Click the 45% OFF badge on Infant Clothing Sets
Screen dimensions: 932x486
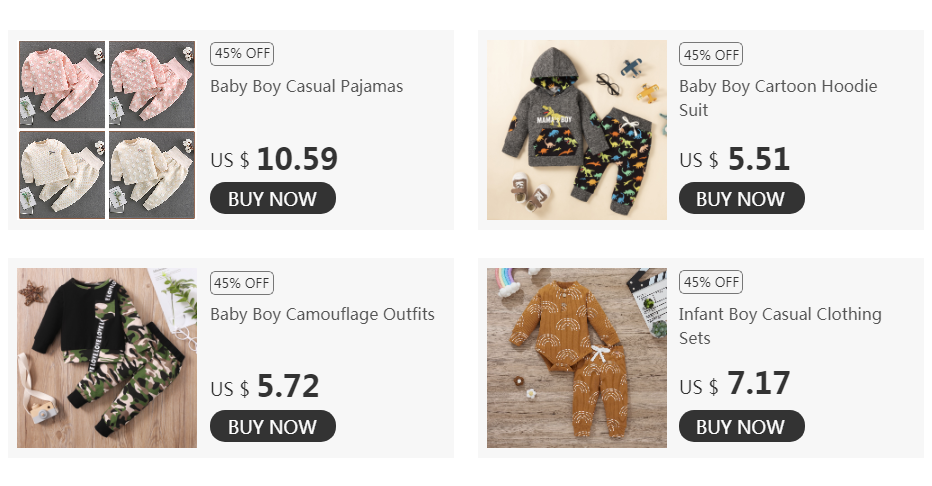[x=710, y=283]
